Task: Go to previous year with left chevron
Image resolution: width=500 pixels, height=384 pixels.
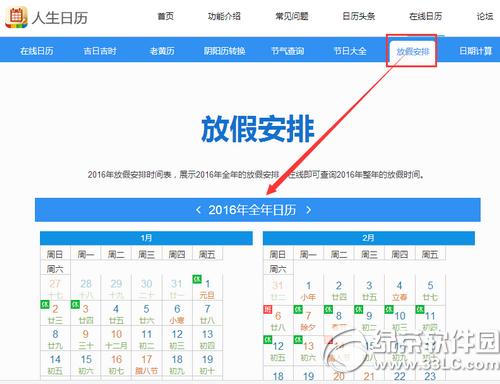Action: click(198, 210)
